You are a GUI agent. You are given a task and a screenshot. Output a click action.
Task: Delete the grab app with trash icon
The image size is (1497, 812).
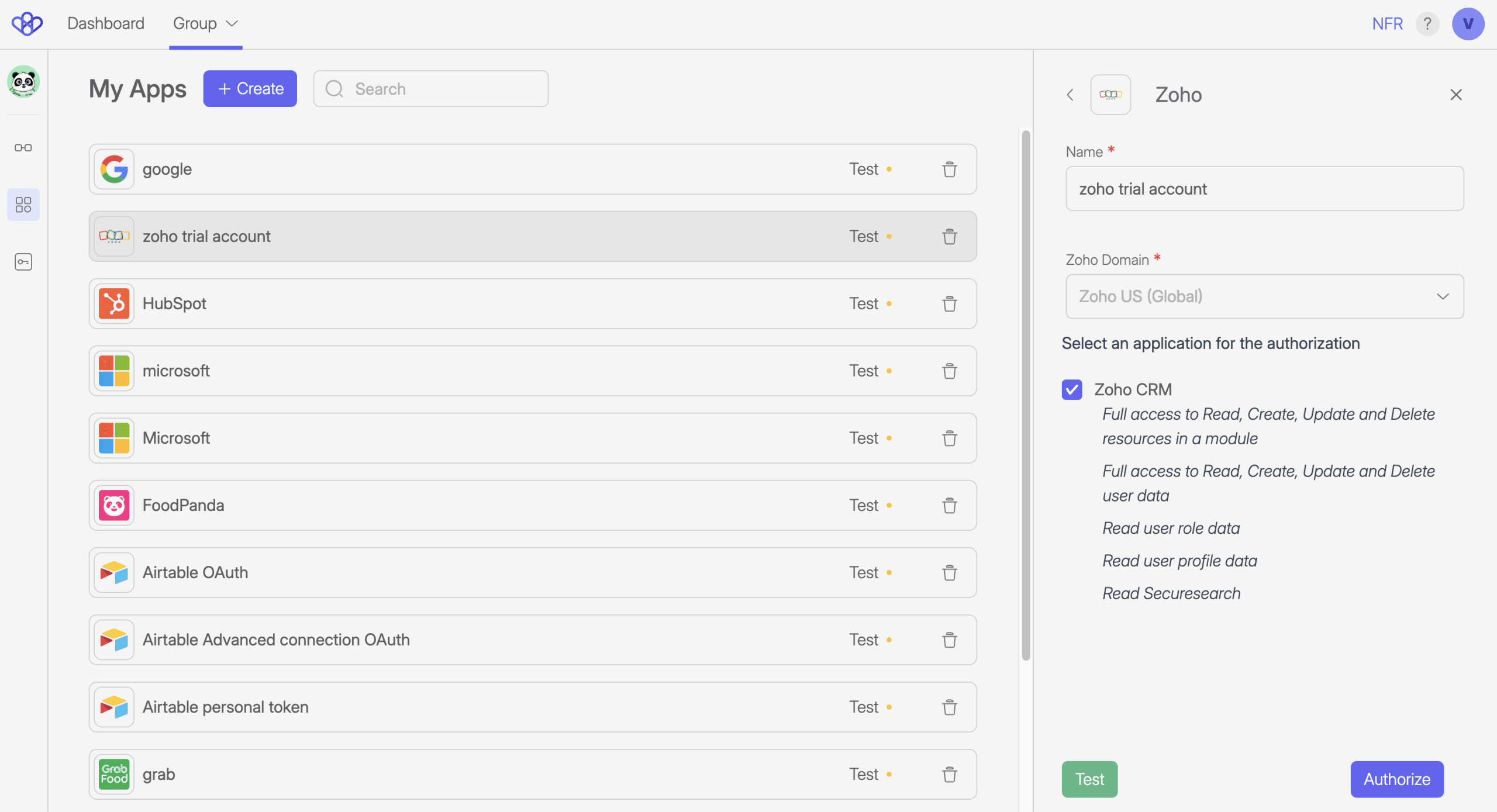(950, 775)
